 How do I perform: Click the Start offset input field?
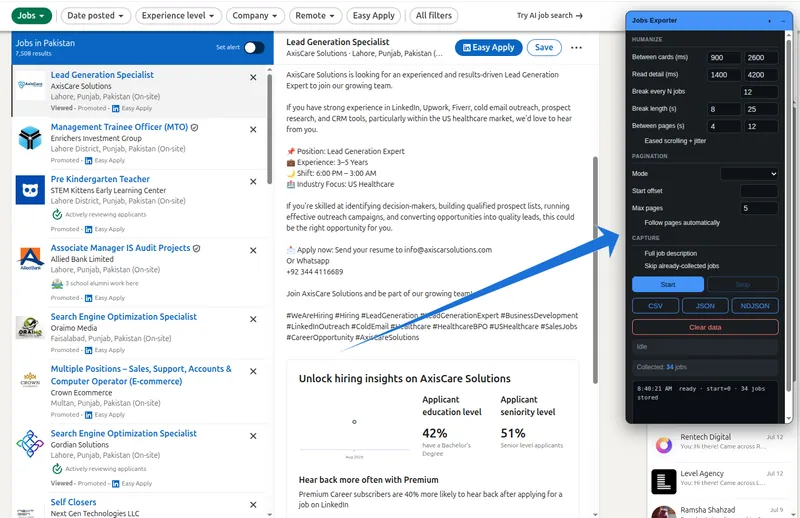[x=759, y=191]
